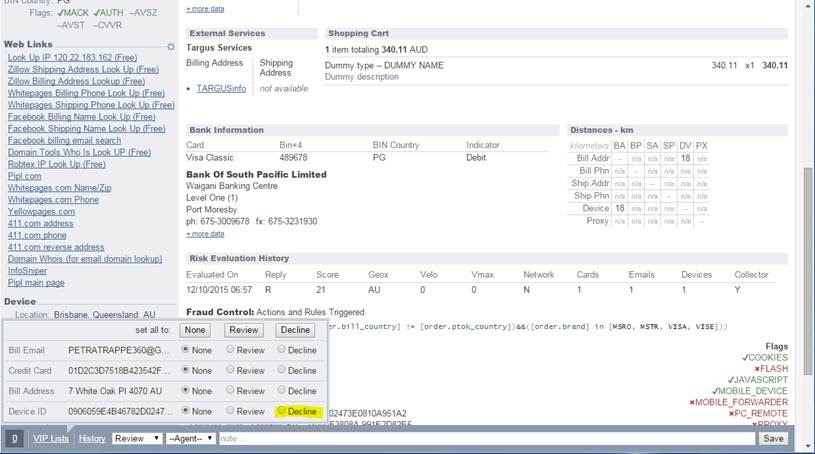This screenshot has width=815, height=454.
Task: Select Review radio for Device ID
Action: [230, 411]
